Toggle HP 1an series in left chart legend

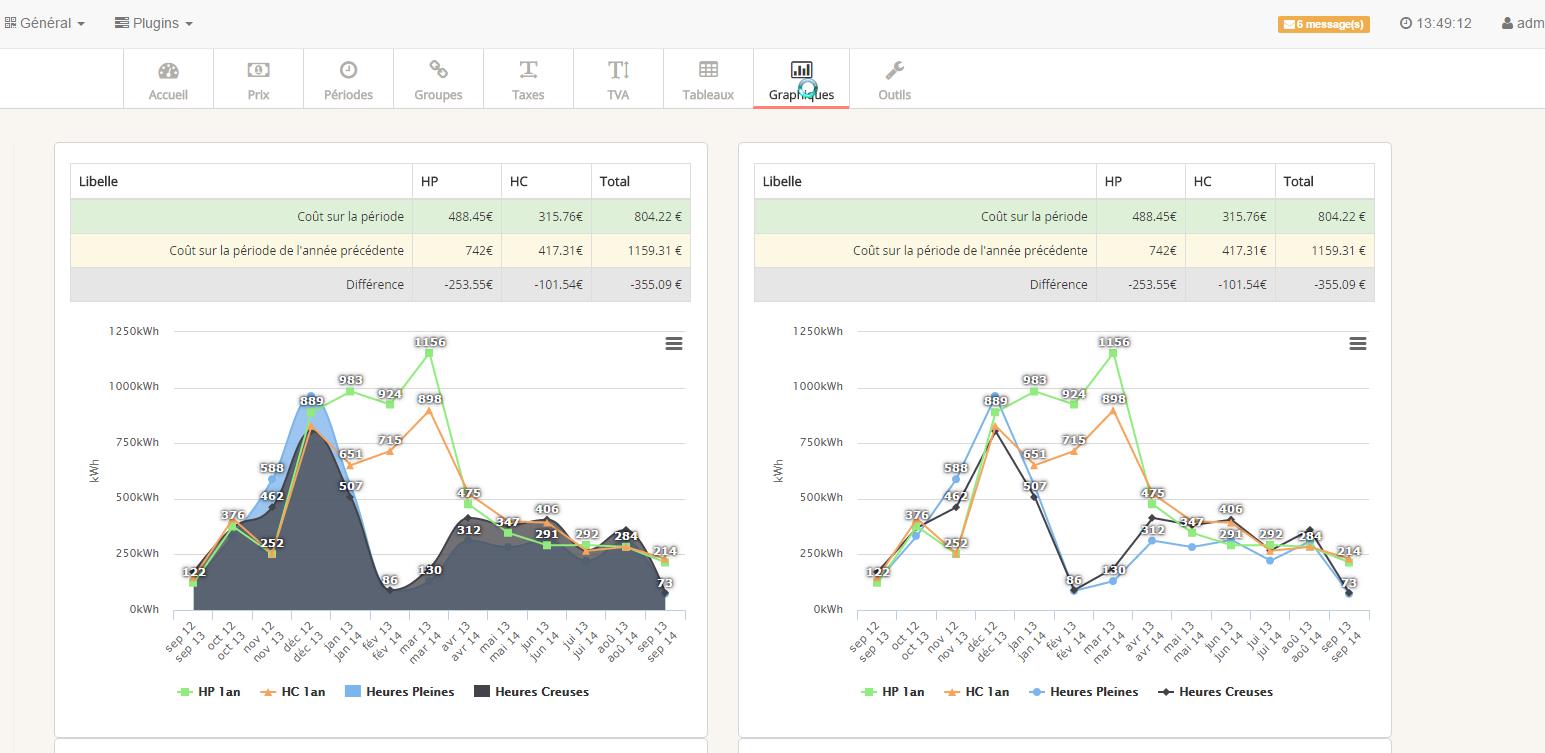[209, 691]
